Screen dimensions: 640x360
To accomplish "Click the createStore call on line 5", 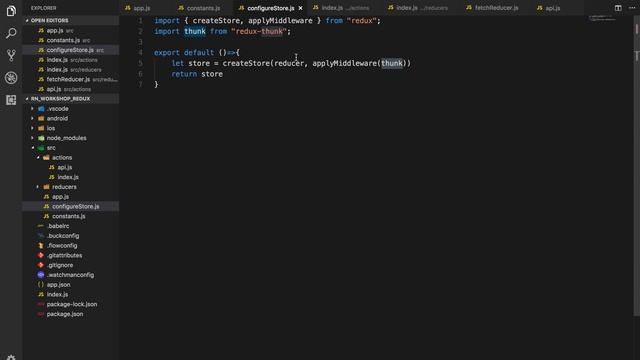I will click(246, 63).
